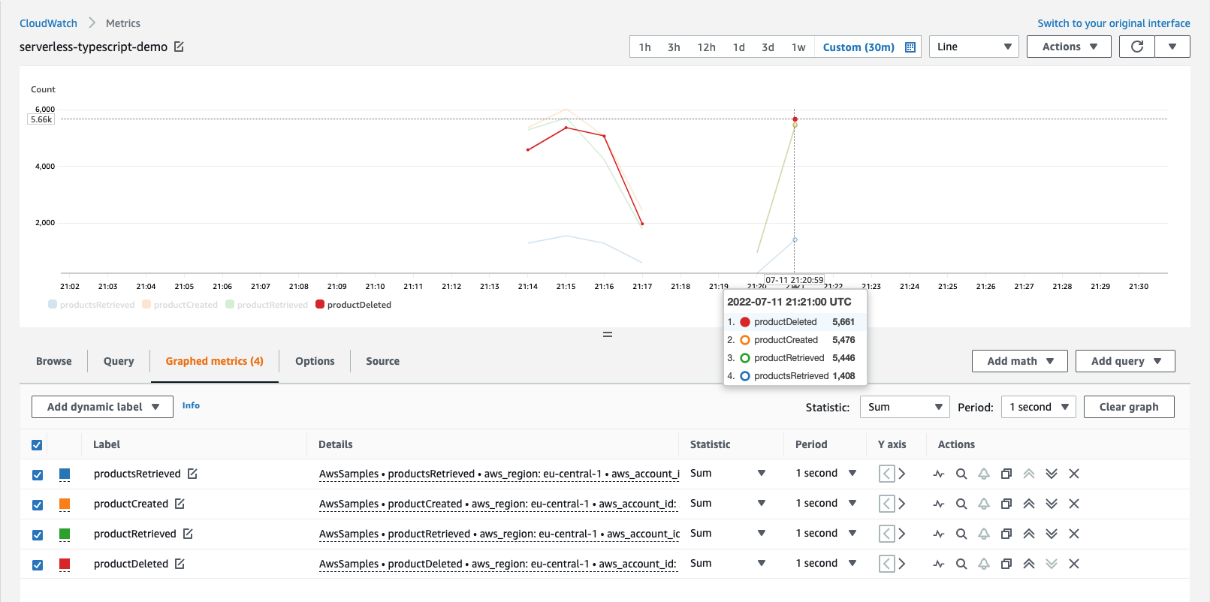Open the Info link near dynamic label
The image size is (1210, 602).
point(191,405)
